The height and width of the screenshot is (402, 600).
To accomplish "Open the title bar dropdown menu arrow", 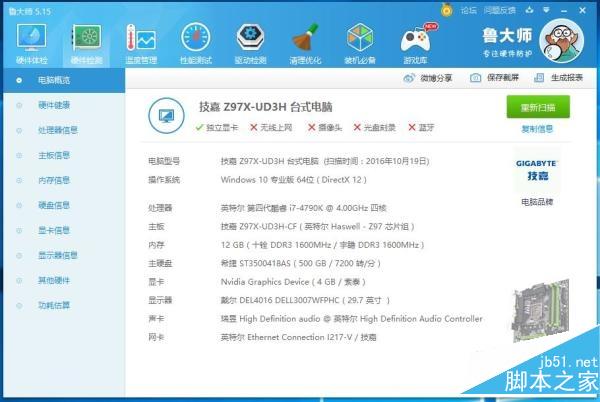I will coord(546,10).
